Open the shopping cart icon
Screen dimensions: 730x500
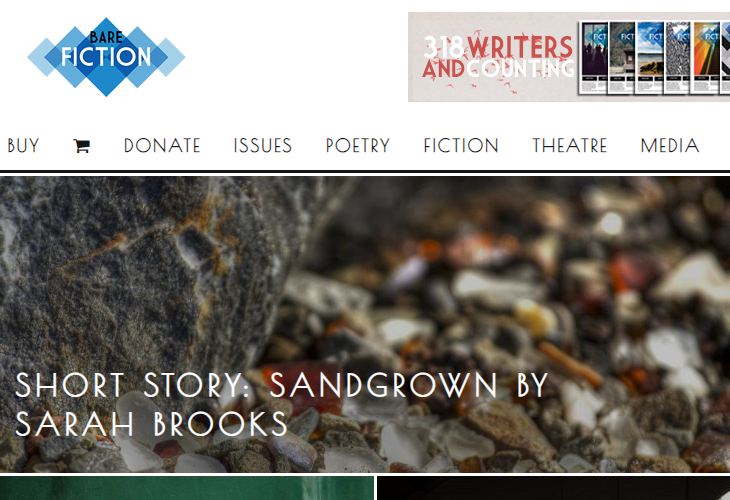81,146
